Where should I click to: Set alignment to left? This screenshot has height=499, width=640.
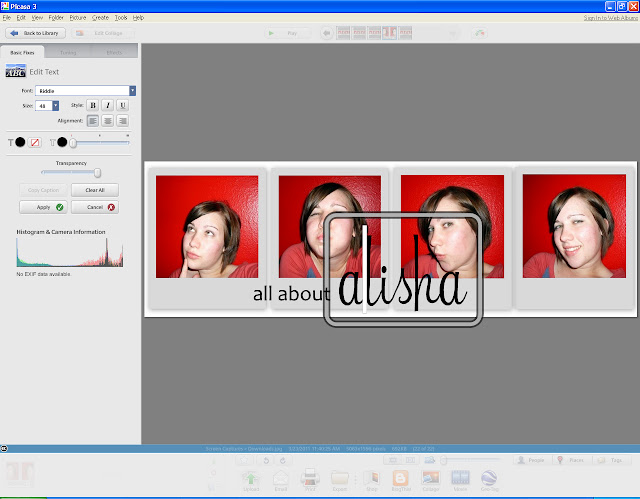point(93,121)
